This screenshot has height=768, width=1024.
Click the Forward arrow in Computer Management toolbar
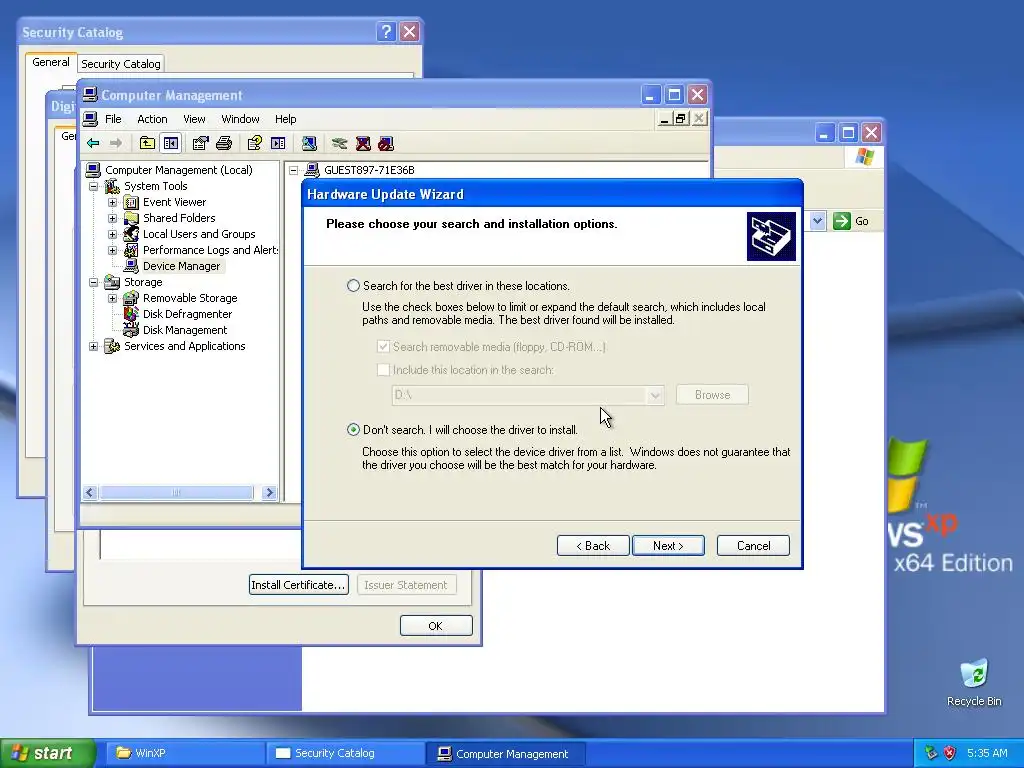coord(116,143)
